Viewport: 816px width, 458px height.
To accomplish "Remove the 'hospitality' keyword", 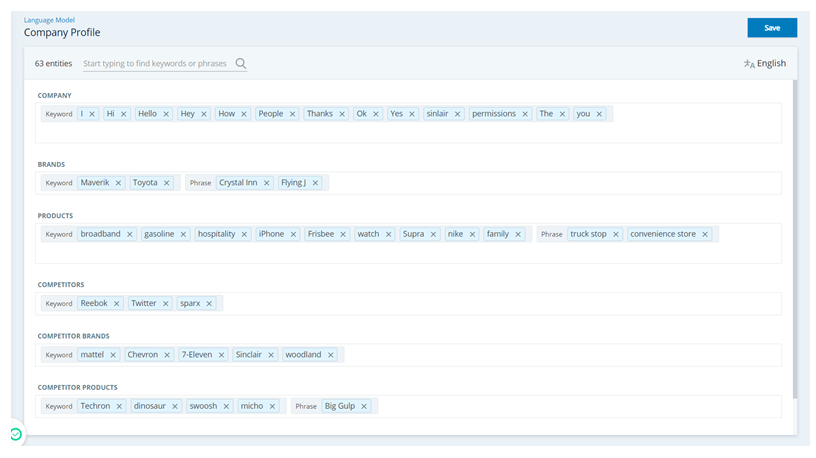I will [244, 235].
